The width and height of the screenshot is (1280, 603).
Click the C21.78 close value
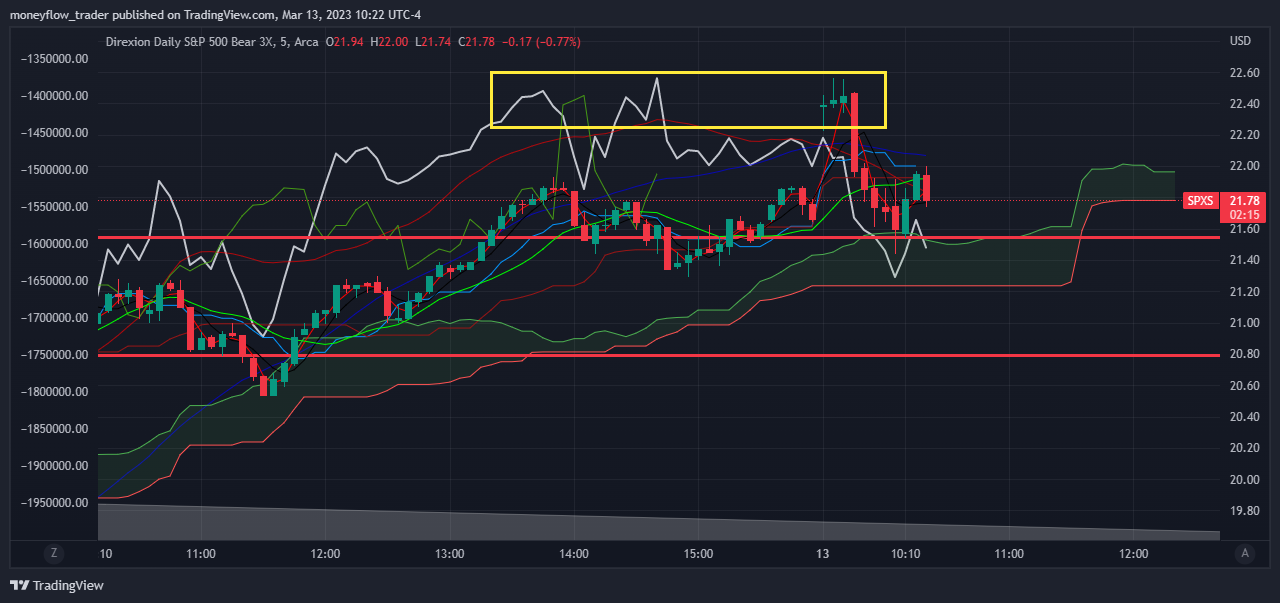coord(476,41)
